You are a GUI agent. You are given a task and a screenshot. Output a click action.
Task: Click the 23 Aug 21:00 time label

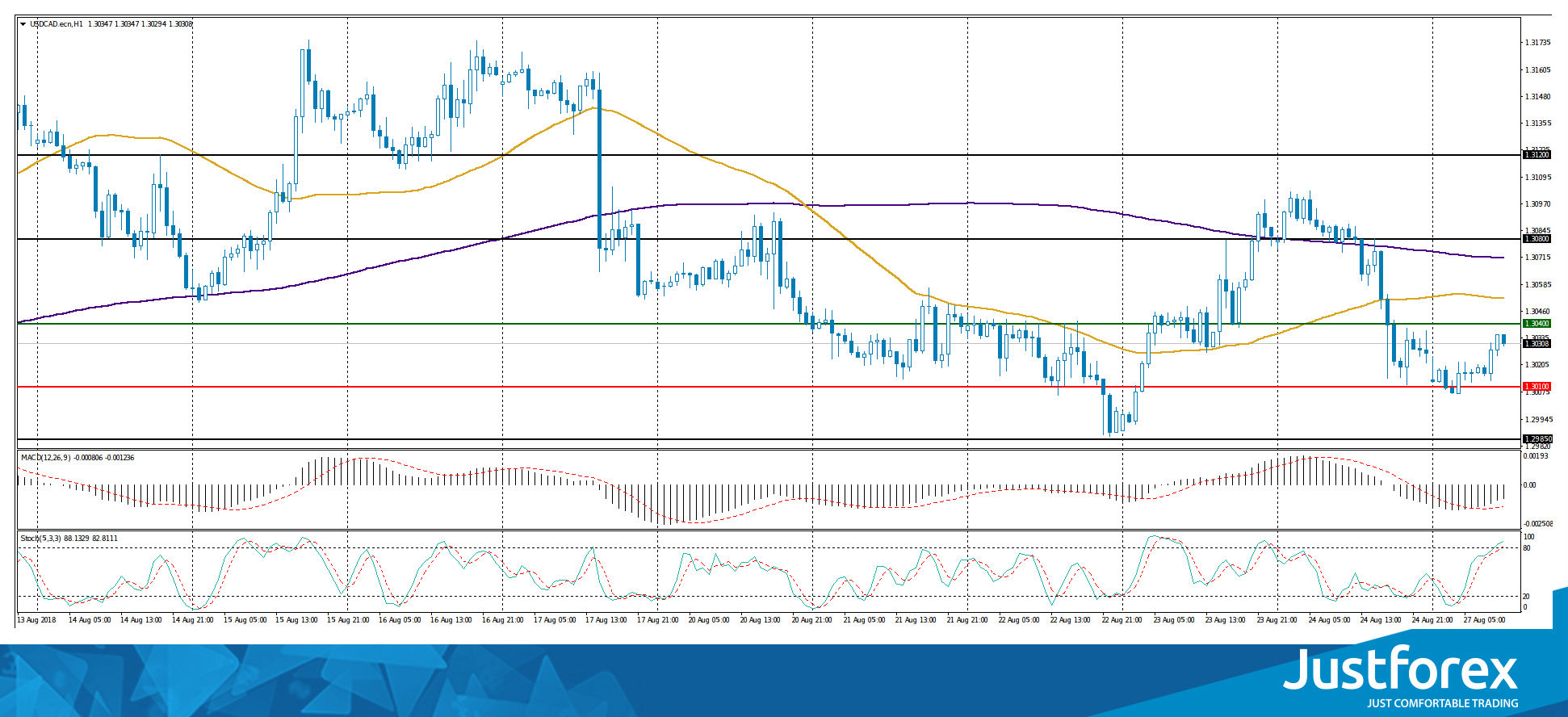click(x=1278, y=620)
